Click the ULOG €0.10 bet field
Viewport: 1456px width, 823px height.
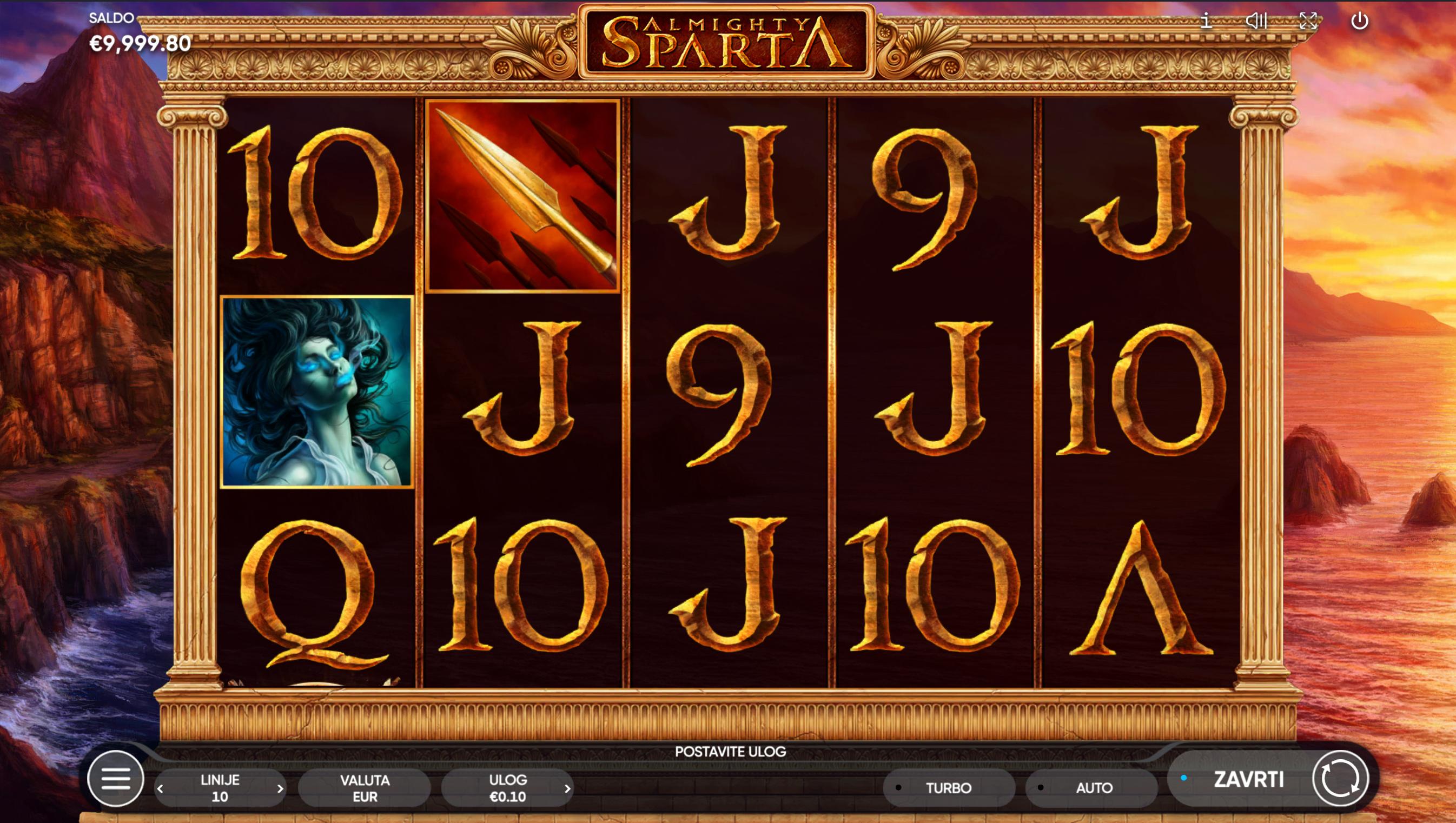pos(507,788)
